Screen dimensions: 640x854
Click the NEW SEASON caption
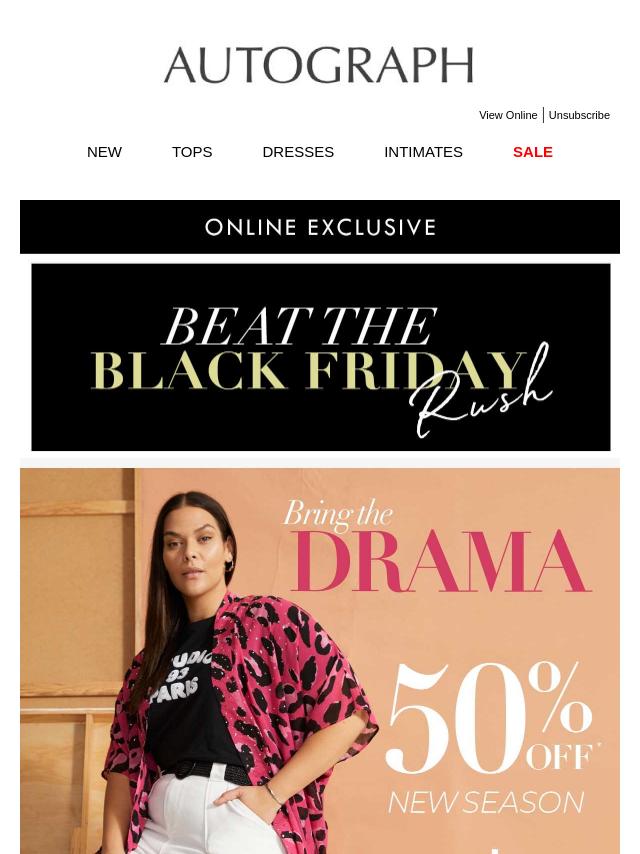click(x=486, y=802)
